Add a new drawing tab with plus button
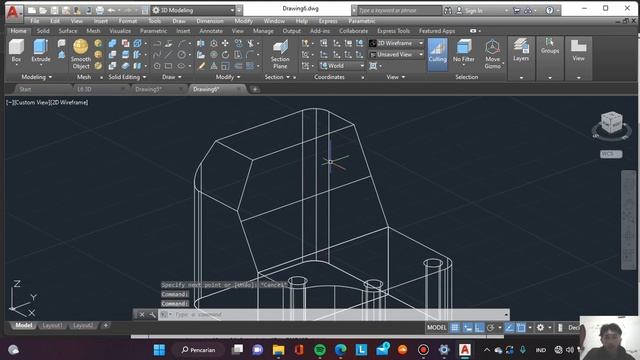The image size is (640, 360). click(255, 89)
